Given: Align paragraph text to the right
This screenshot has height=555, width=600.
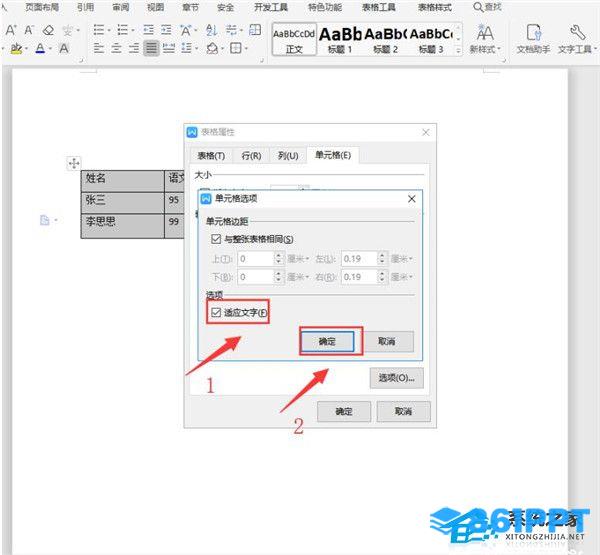Looking at the screenshot, I should point(134,48).
